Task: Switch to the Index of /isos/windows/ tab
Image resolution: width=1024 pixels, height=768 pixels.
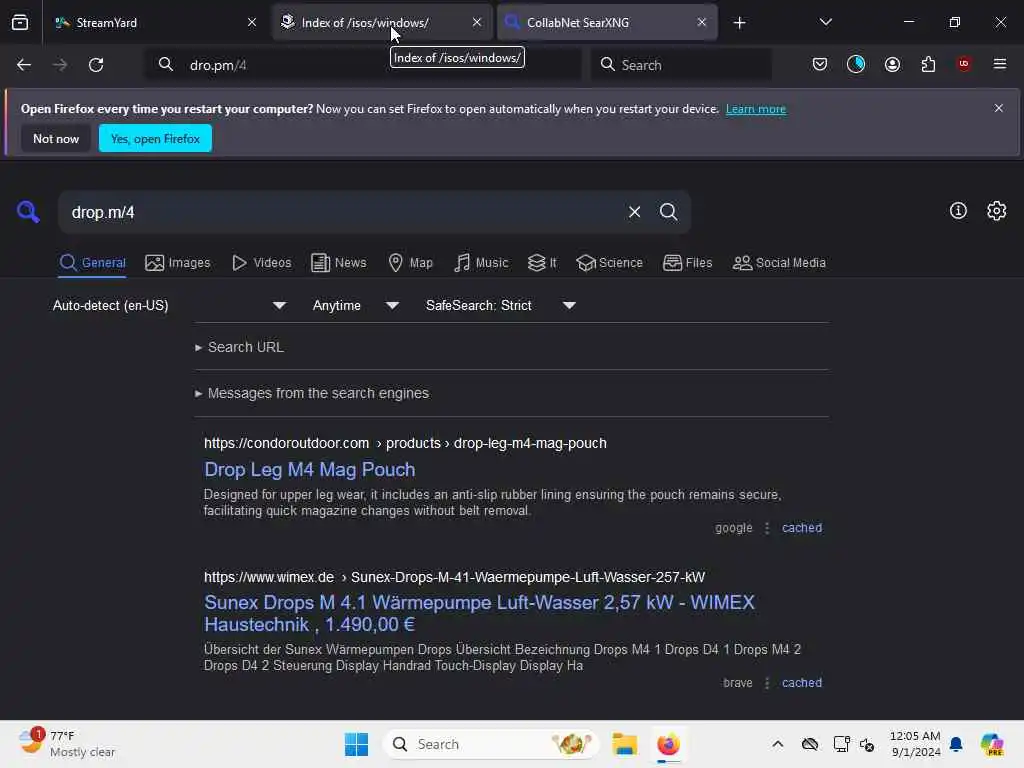Action: coord(383,22)
